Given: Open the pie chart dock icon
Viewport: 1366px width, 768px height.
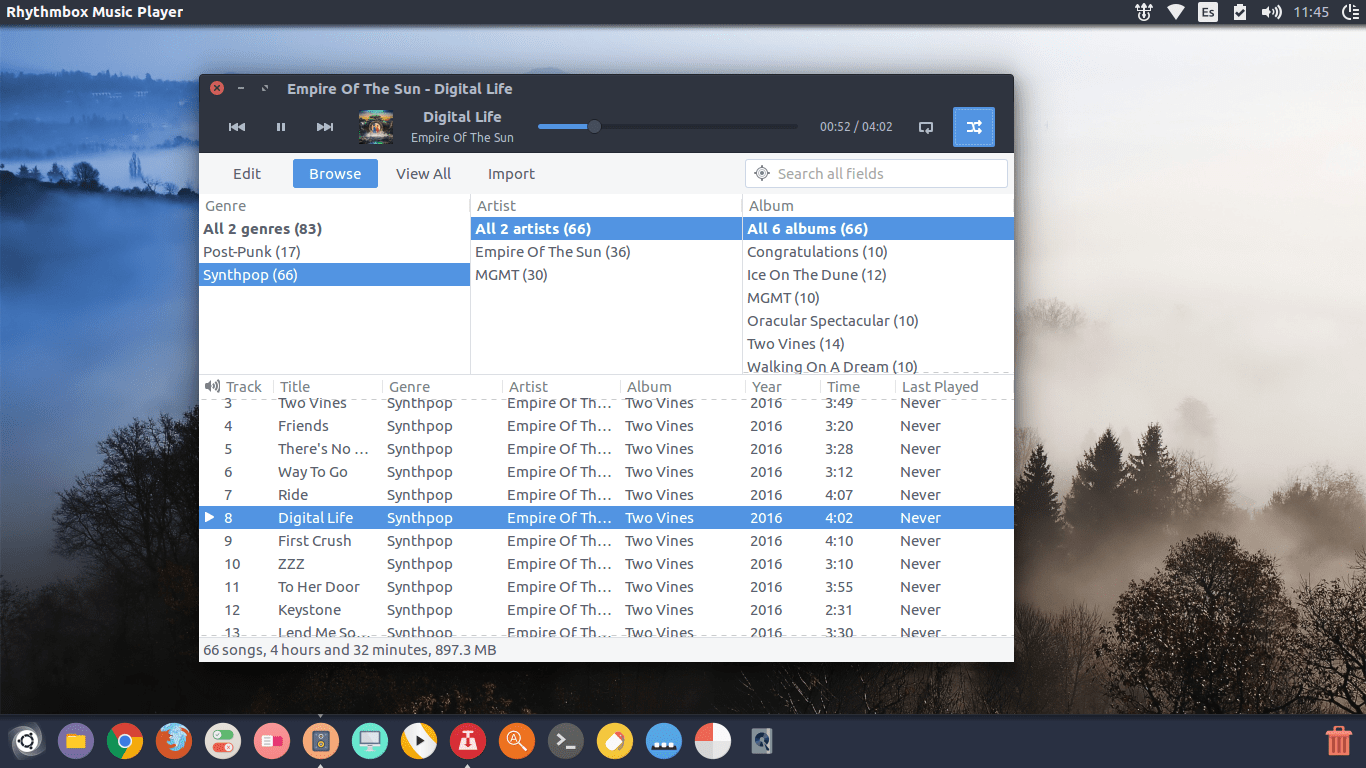Looking at the screenshot, I should click(713, 741).
